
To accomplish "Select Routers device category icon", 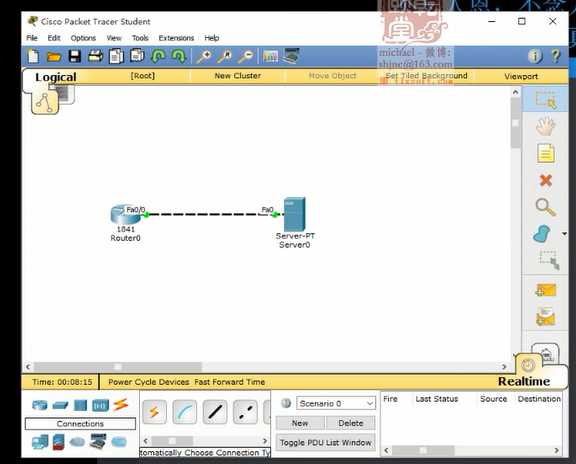I will pos(40,405).
